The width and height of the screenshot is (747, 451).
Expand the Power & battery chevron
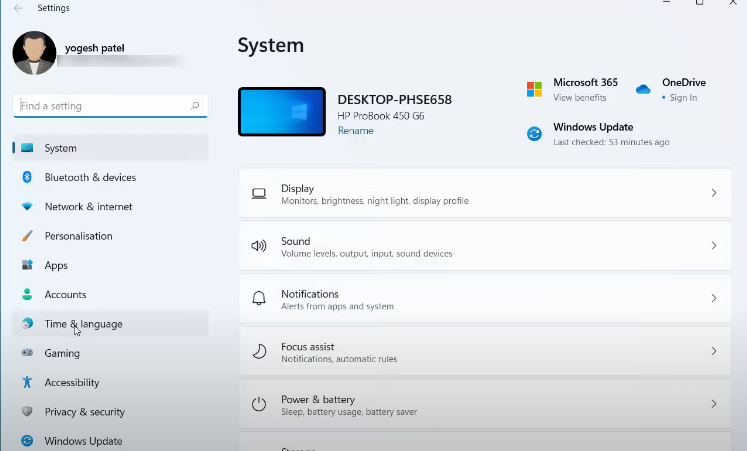713,404
